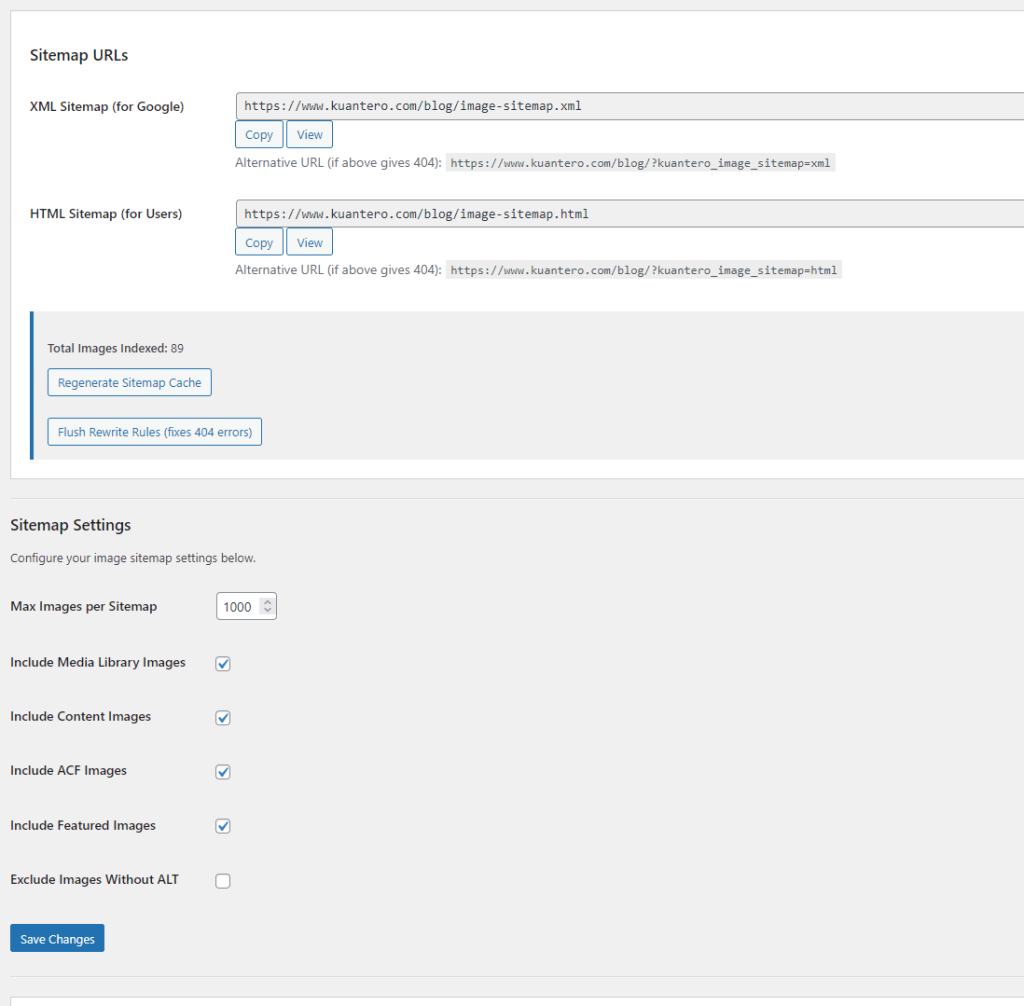View the XML sitemap in browser
1024x1006 pixels.
(x=309, y=133)
